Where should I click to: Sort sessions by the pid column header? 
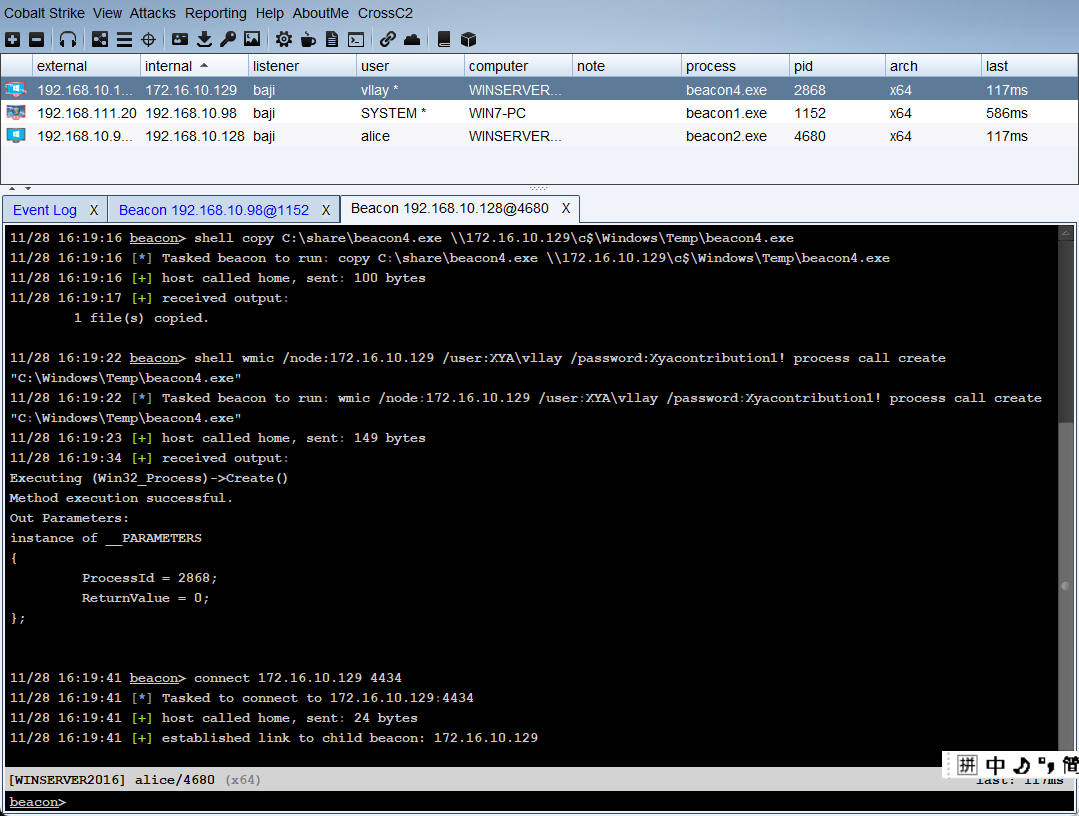pos(837,66)
